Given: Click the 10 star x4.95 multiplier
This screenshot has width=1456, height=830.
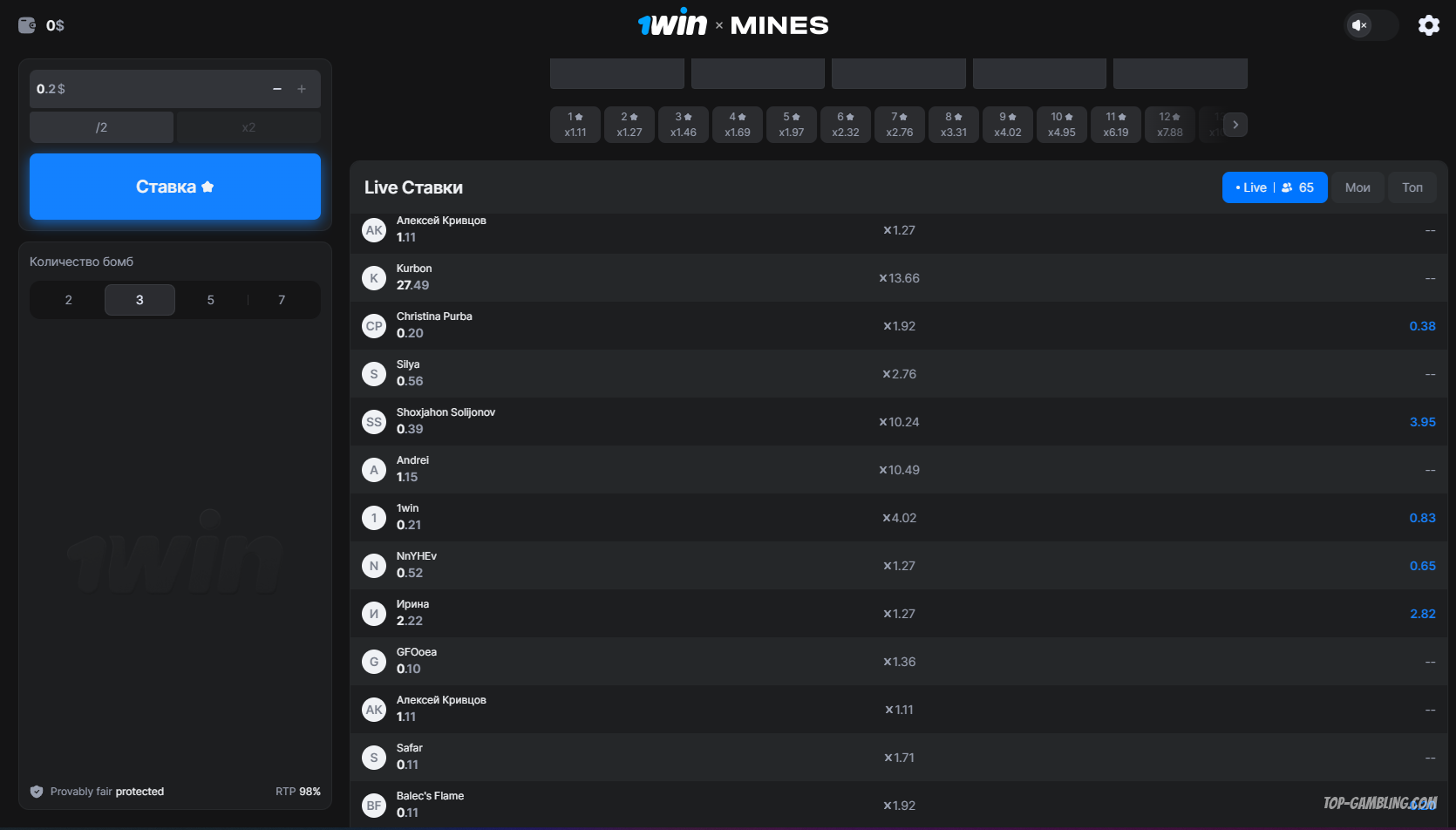Looking at the screenshot, I should click(x=1062, y=125).
